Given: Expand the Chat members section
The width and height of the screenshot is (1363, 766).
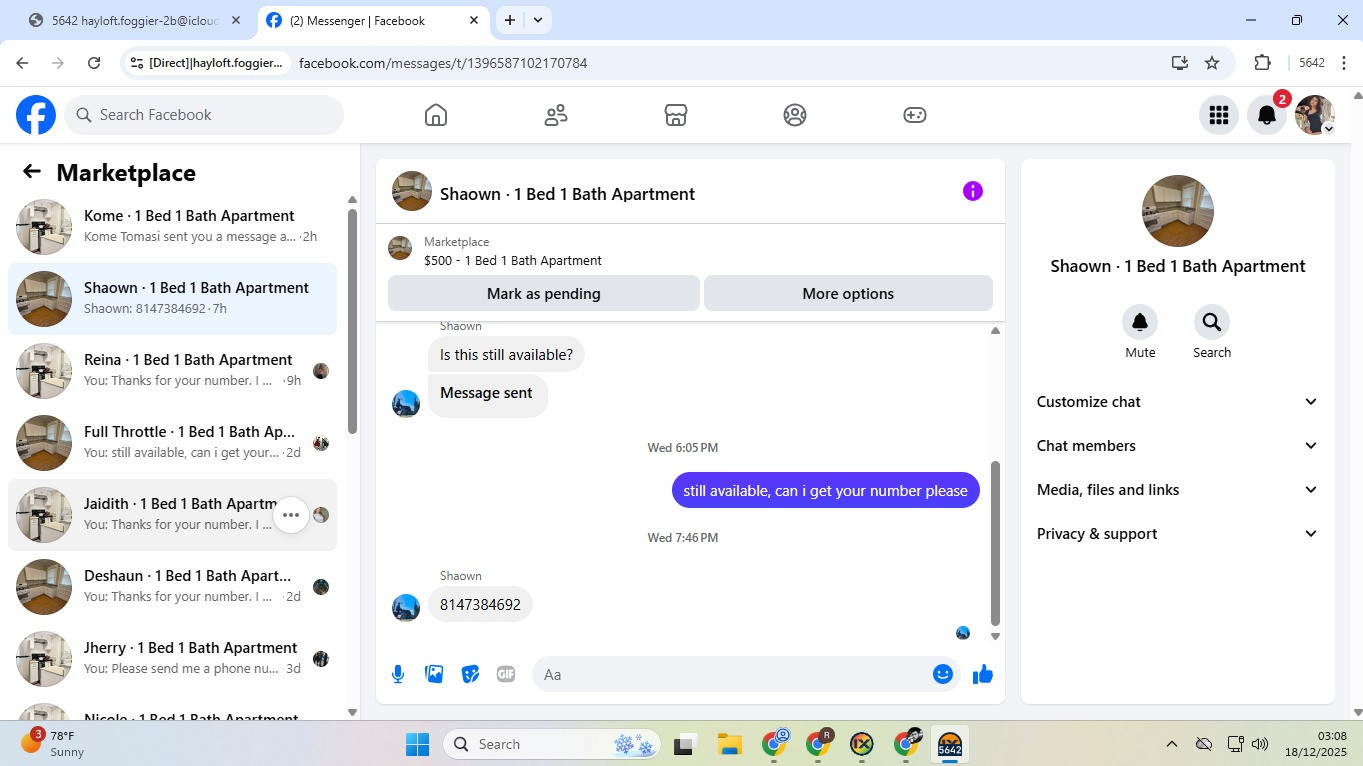Looking at the screenshot, I should (x=1178, y=446).
